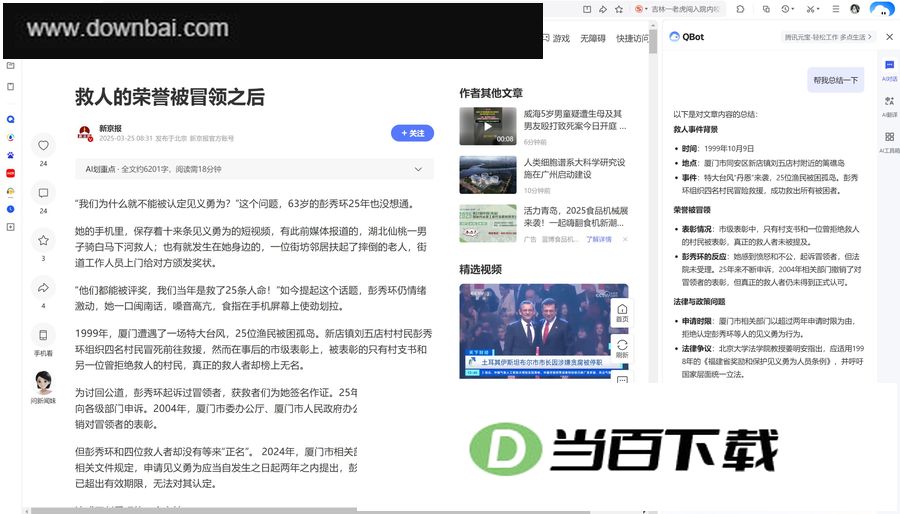900x514 pixels.
Task: Open the 游戏 navigation item
Action: [x=561, y=38]
